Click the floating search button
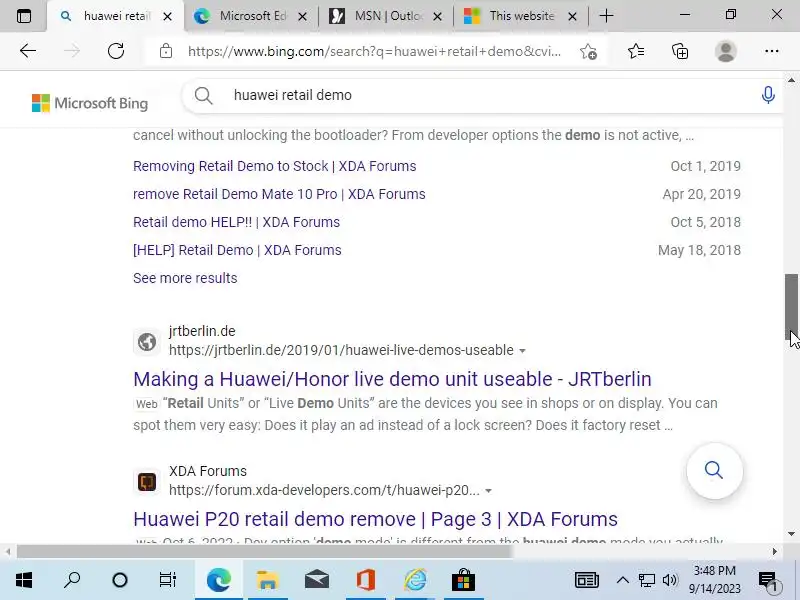This screenshot has height=600, width=800. coord(714,470)
